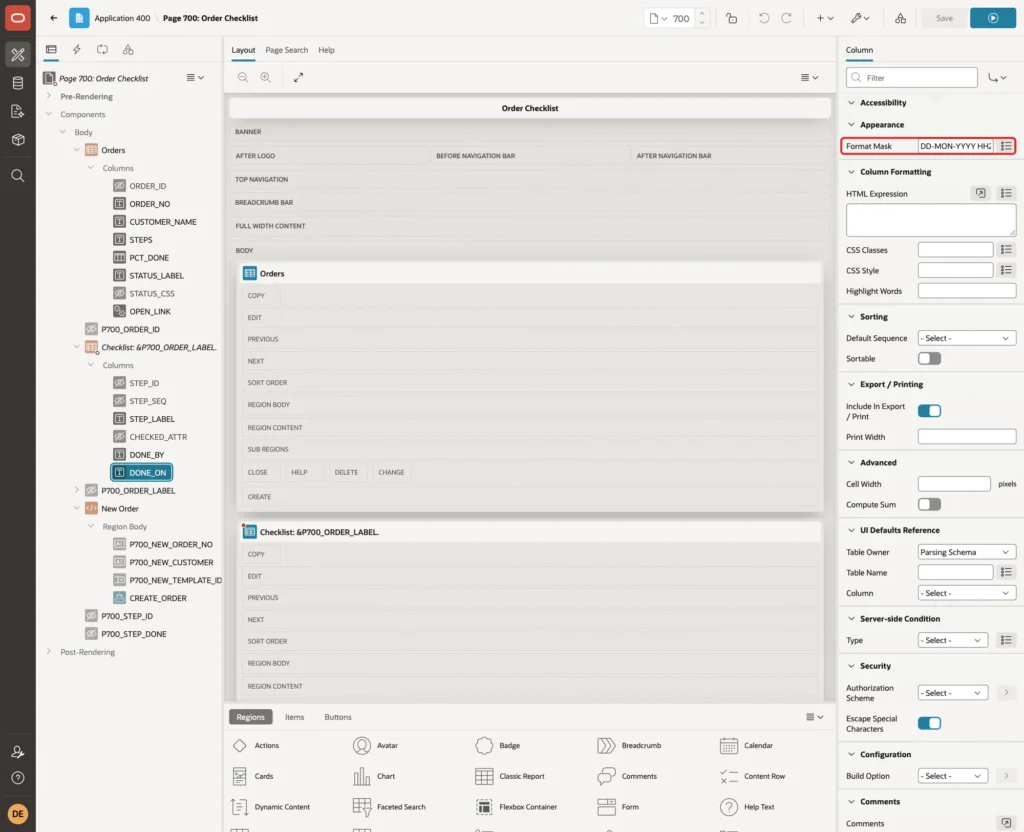Open SQL Workshop database icon
This screenshot has height=832, width=1024.
18,83
